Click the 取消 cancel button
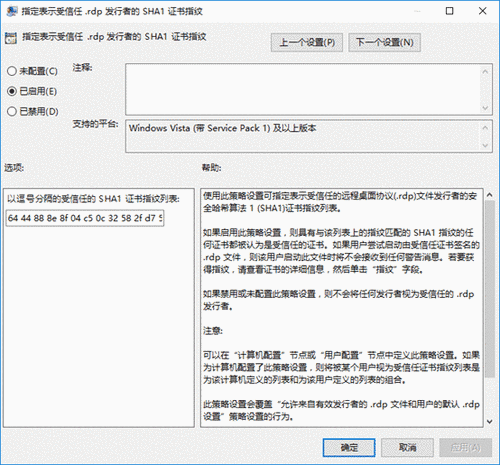Viewport: 500px width, 465px height. tap(407, 447)
